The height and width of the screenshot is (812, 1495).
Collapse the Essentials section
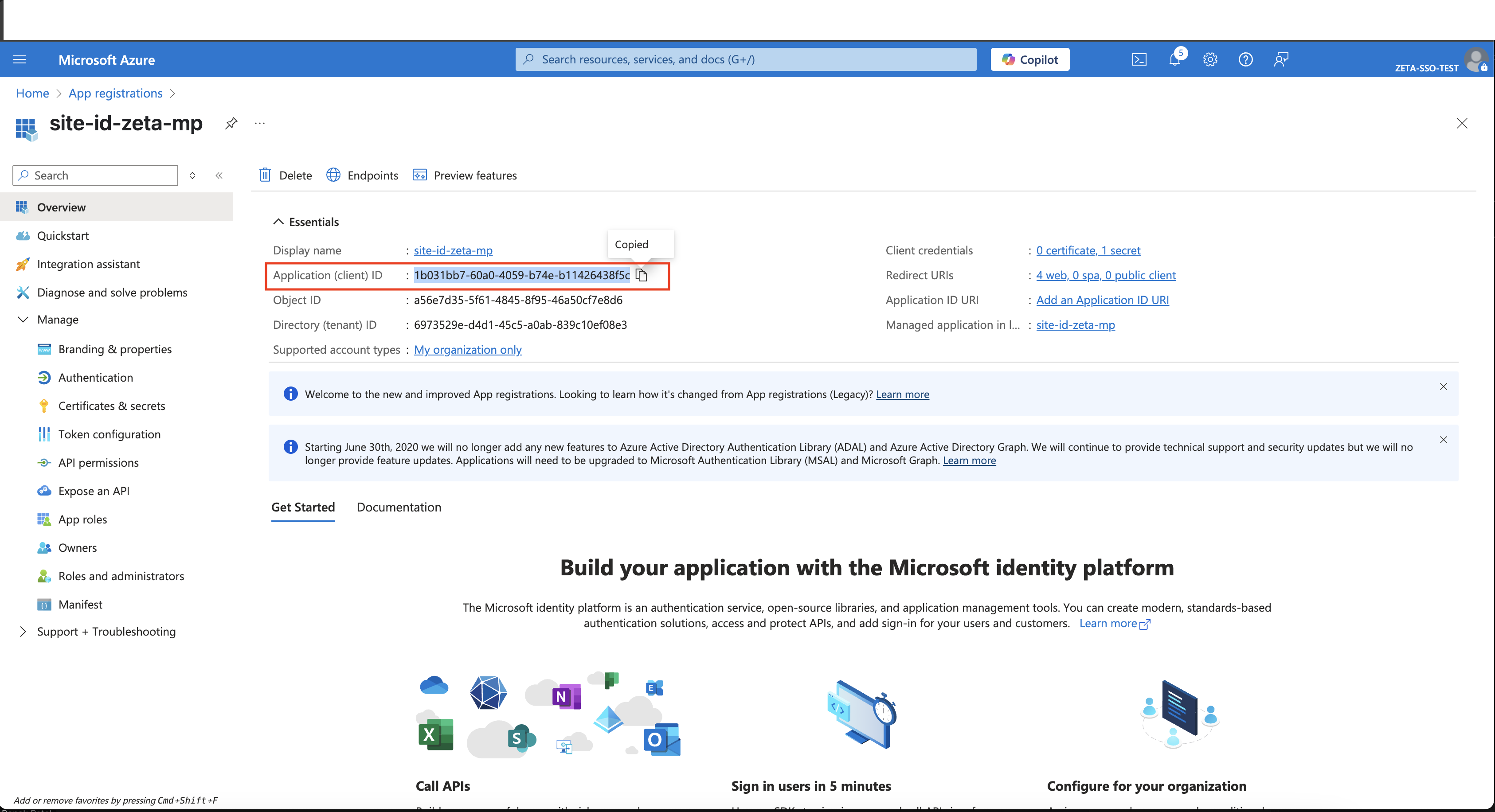coord(278,222)
